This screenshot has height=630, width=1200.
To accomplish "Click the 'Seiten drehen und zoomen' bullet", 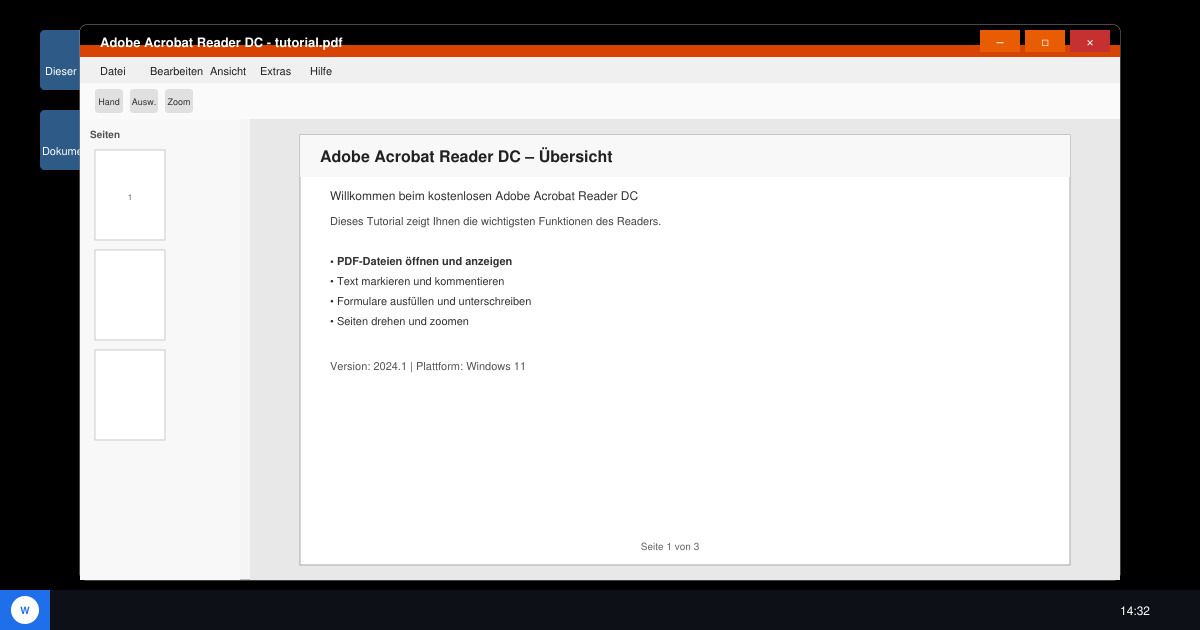I will [x=399, y=321].
